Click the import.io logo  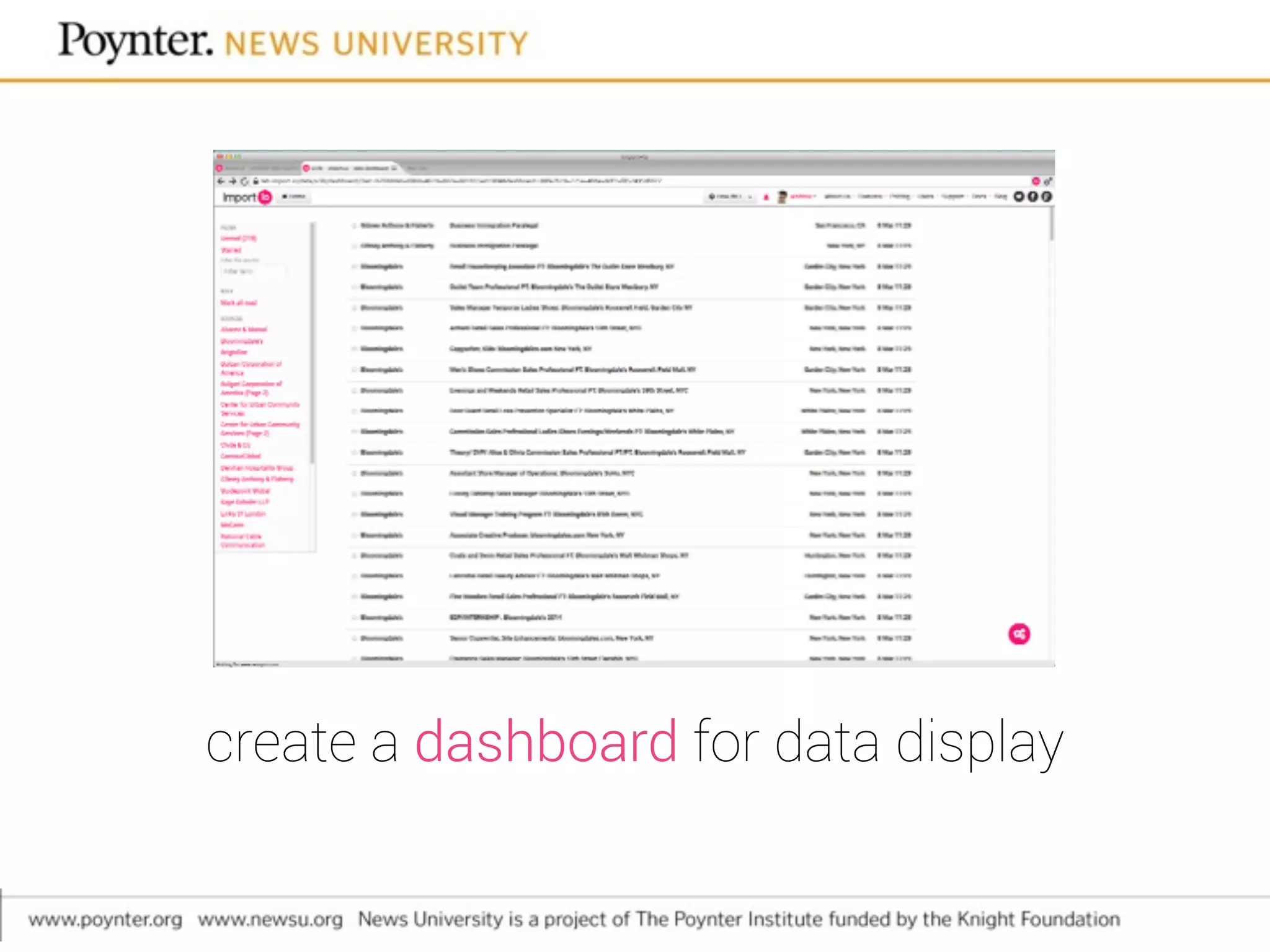(247, 197)
